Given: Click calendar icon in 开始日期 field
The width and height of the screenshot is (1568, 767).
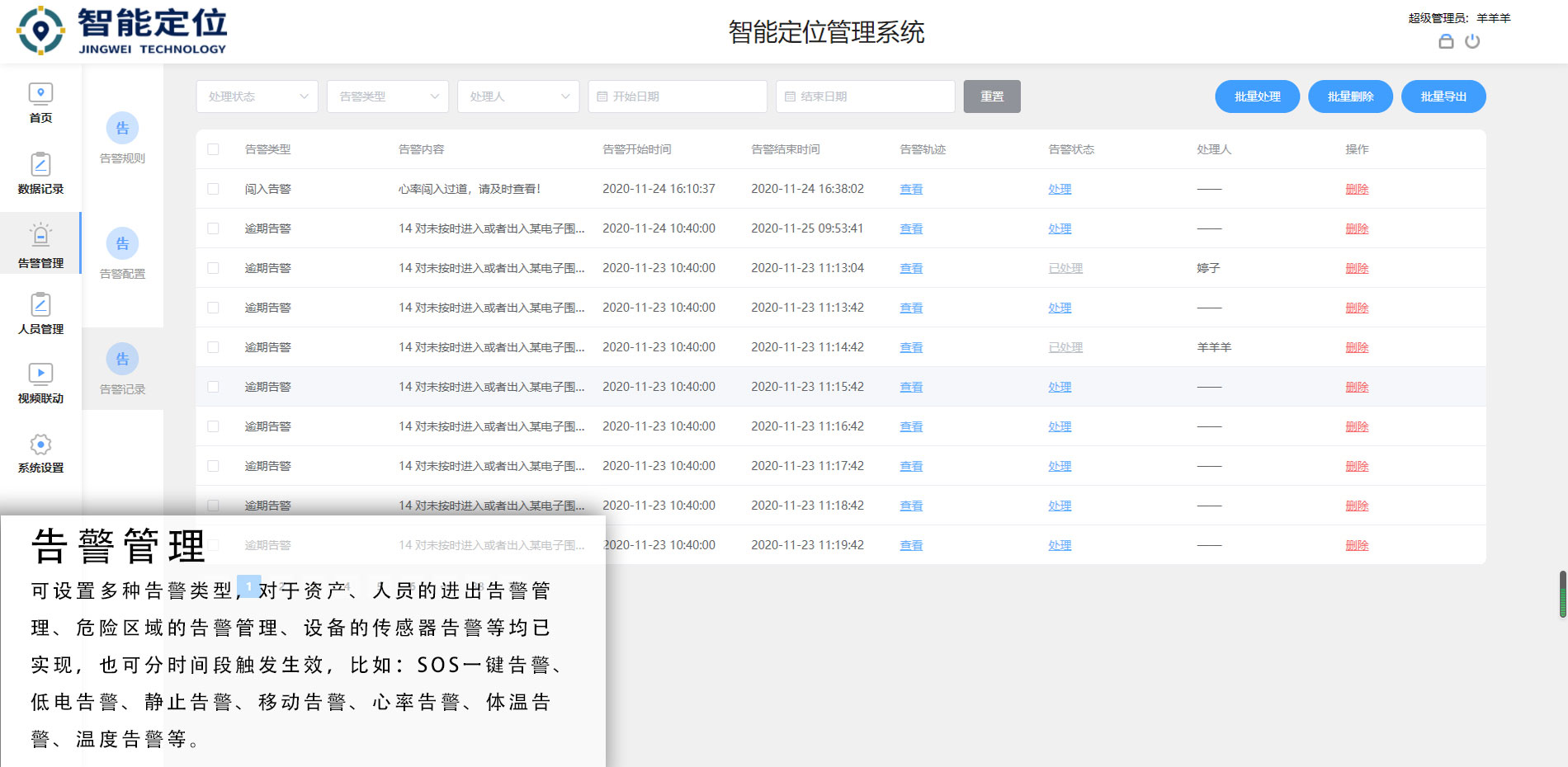Looking at the screenshot, I should 602,96.
